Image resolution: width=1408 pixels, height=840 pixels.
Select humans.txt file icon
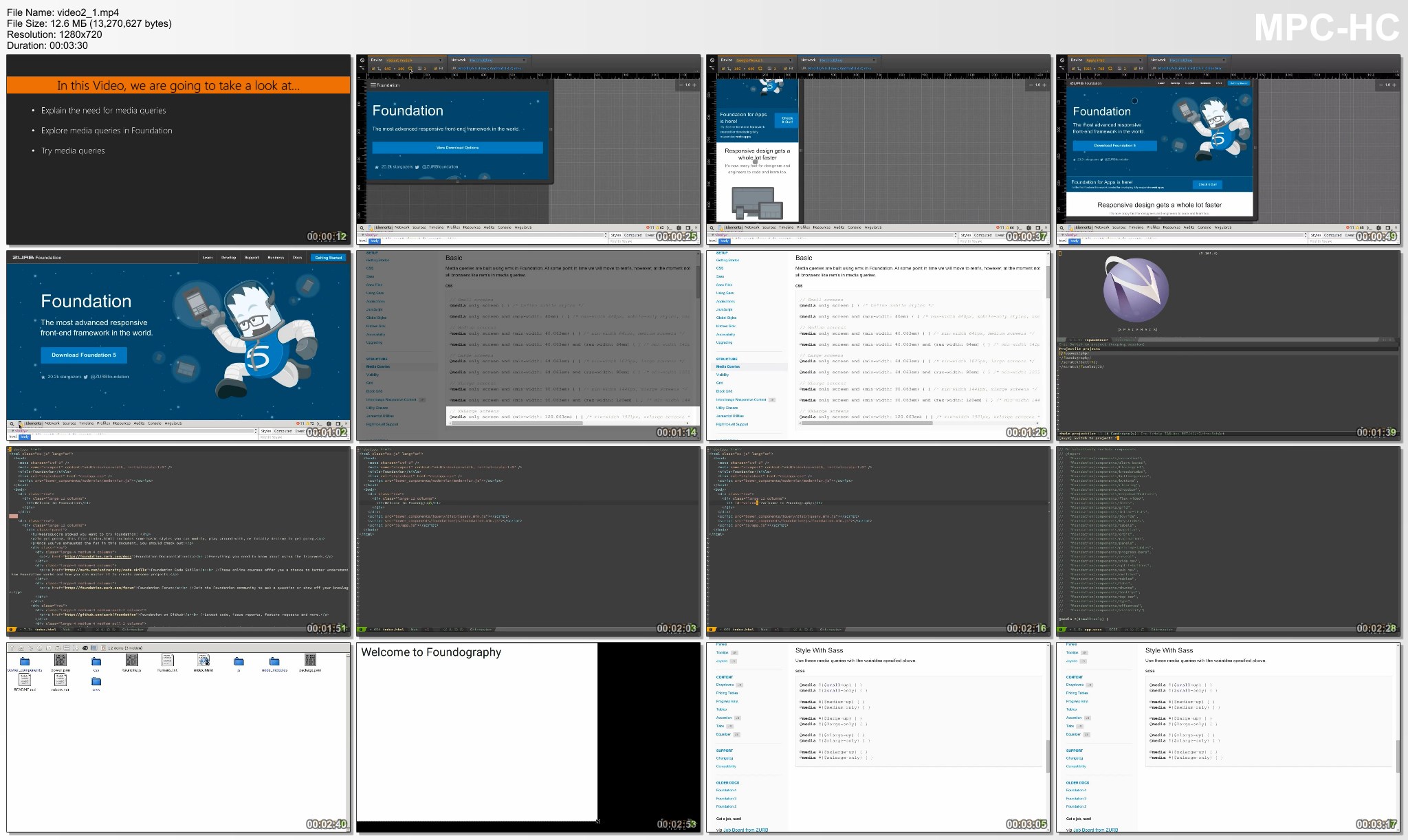click(x=168, y=660)
